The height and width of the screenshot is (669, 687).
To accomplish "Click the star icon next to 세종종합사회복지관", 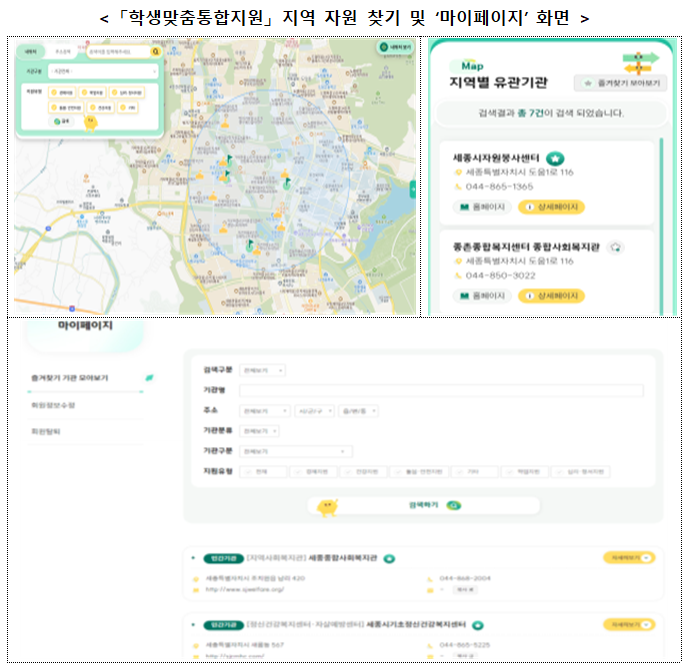I will point(390,558).
